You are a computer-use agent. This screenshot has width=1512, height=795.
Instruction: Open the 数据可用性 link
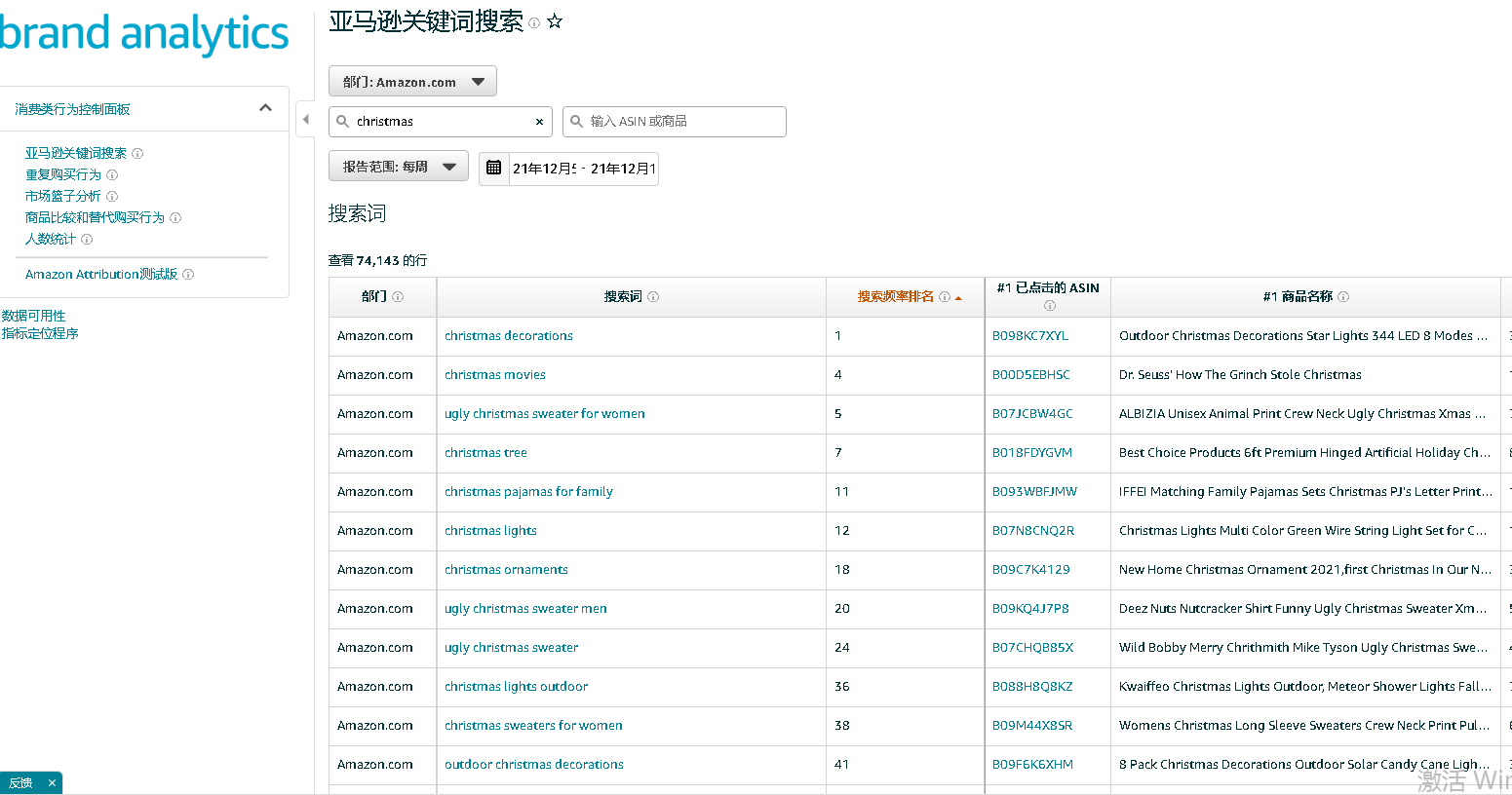coord(33,316)
